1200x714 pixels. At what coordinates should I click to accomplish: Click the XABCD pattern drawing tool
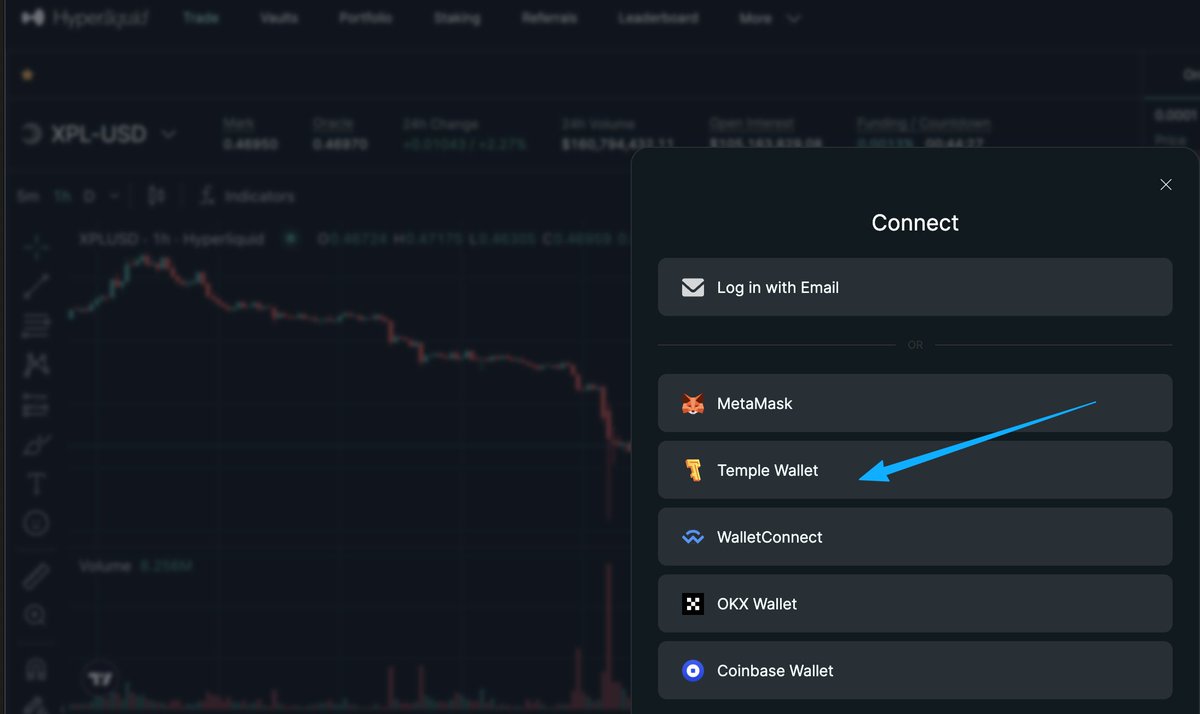[x=35, y=365]
